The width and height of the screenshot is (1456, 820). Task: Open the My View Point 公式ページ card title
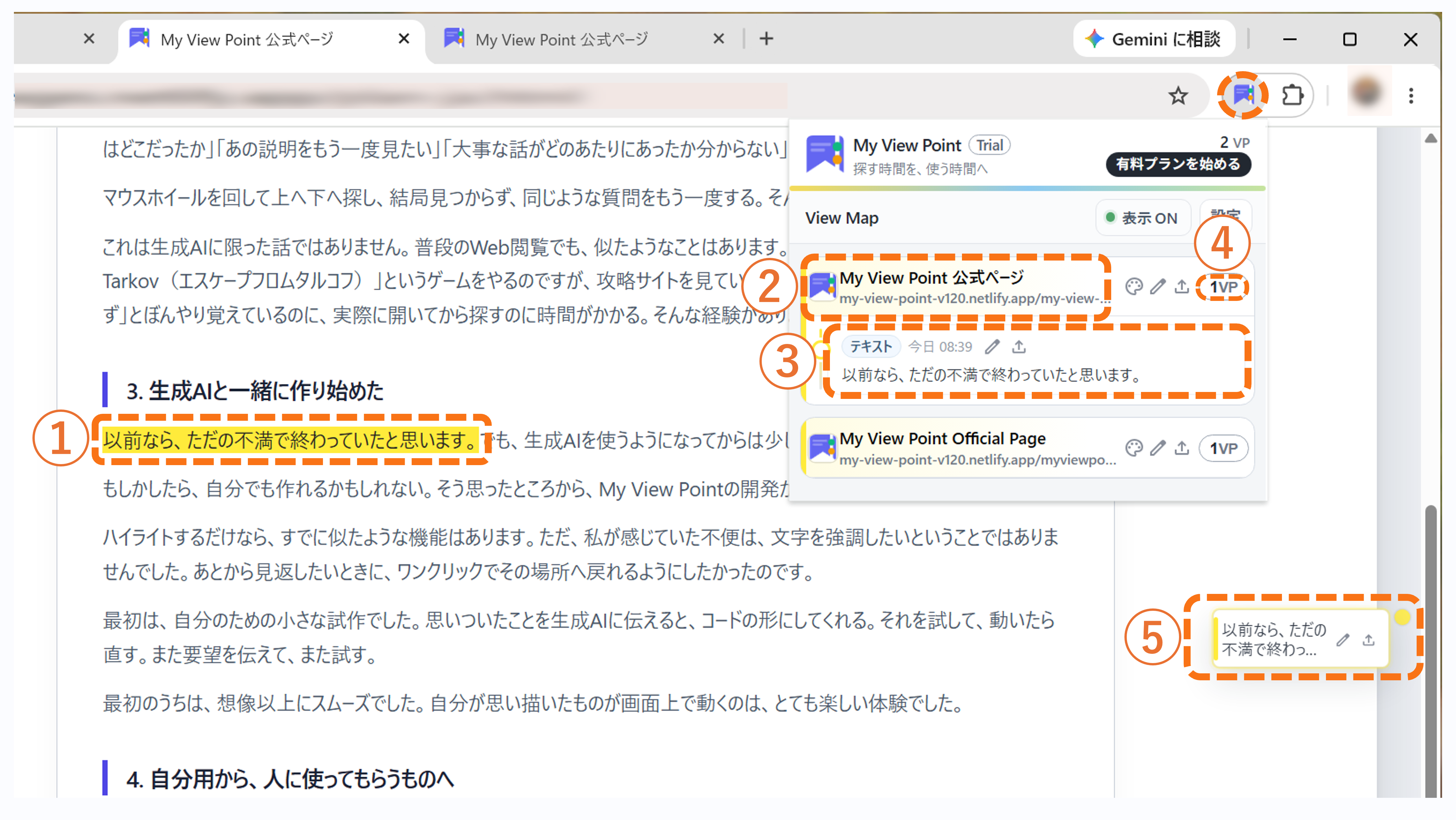coord(932,278)
